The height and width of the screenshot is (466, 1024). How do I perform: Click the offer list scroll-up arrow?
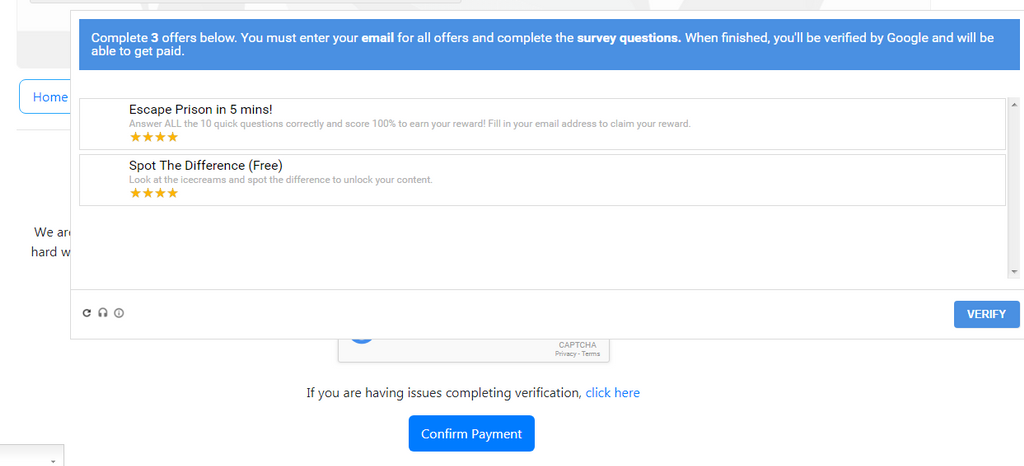tap(1014, 104)
